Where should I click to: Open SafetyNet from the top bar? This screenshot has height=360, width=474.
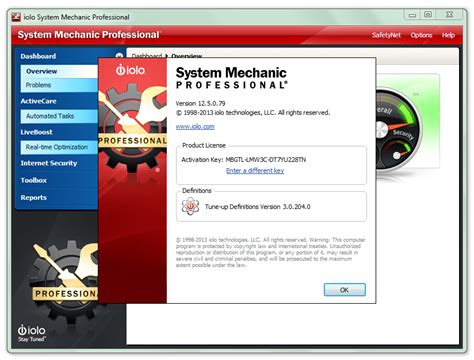pos(386,35)
